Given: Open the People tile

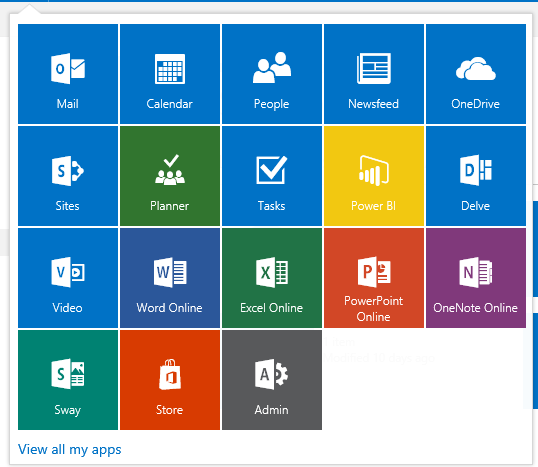Looking at the screenshot, I should [272, 74].
